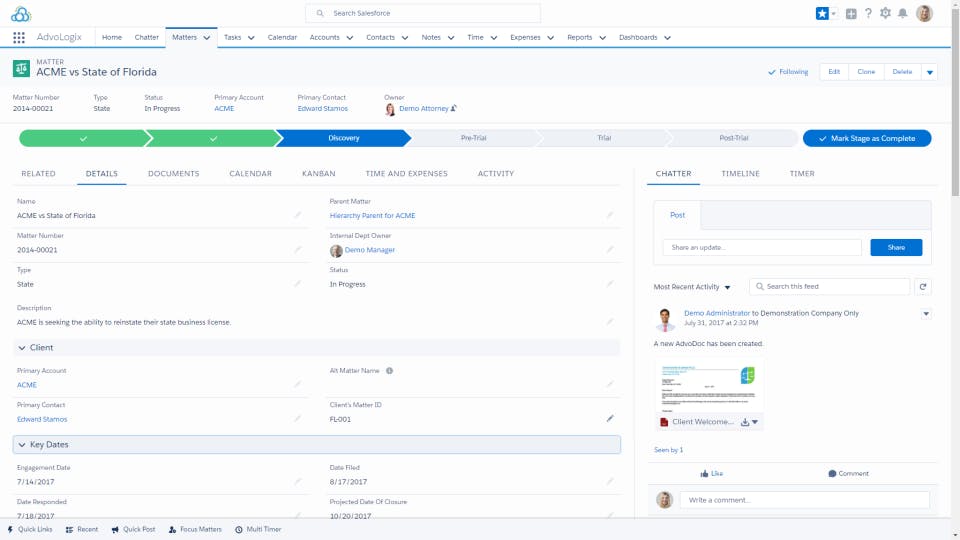
Task: Expand the Matters tab dropdown chevron
Action: click(207, 38)
